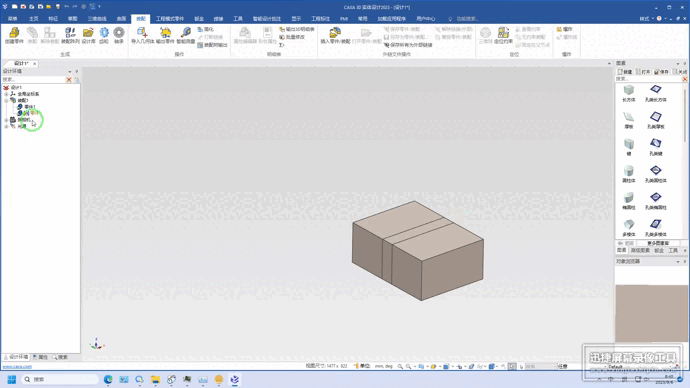Click the 装配树输出 assembly tree output command
The image size is (690, 388).
click(213, 45)
